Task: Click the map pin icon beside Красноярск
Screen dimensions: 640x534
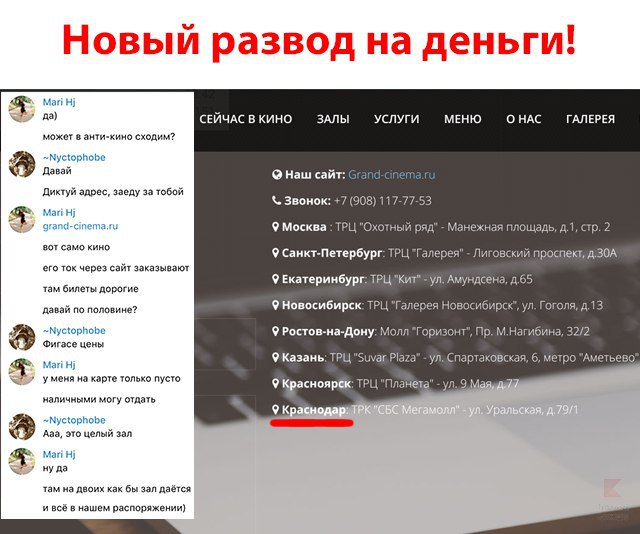Action: (276, 383)
